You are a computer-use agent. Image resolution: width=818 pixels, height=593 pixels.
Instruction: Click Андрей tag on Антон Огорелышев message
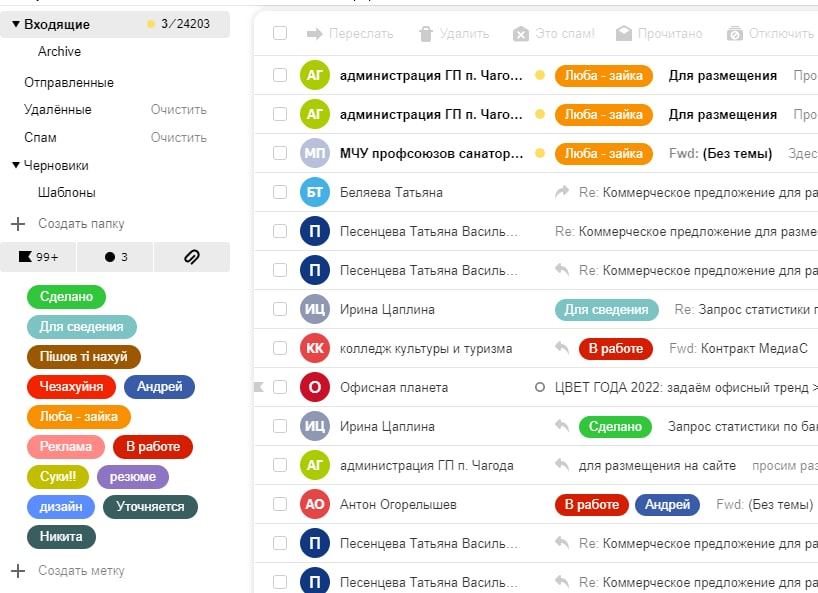(x=667, y=505)
